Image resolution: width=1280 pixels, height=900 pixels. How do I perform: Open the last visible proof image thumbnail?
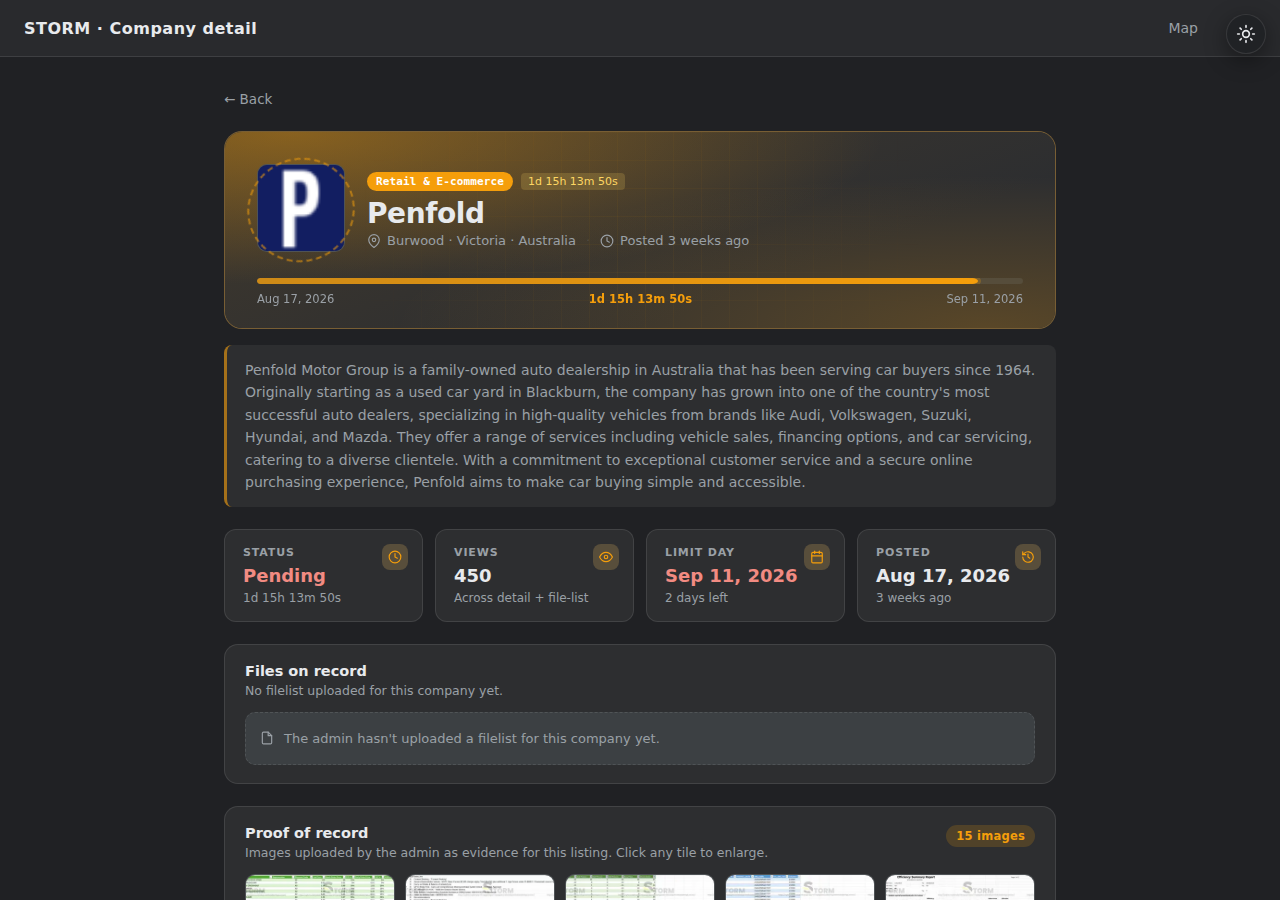[x=960, y=888]
